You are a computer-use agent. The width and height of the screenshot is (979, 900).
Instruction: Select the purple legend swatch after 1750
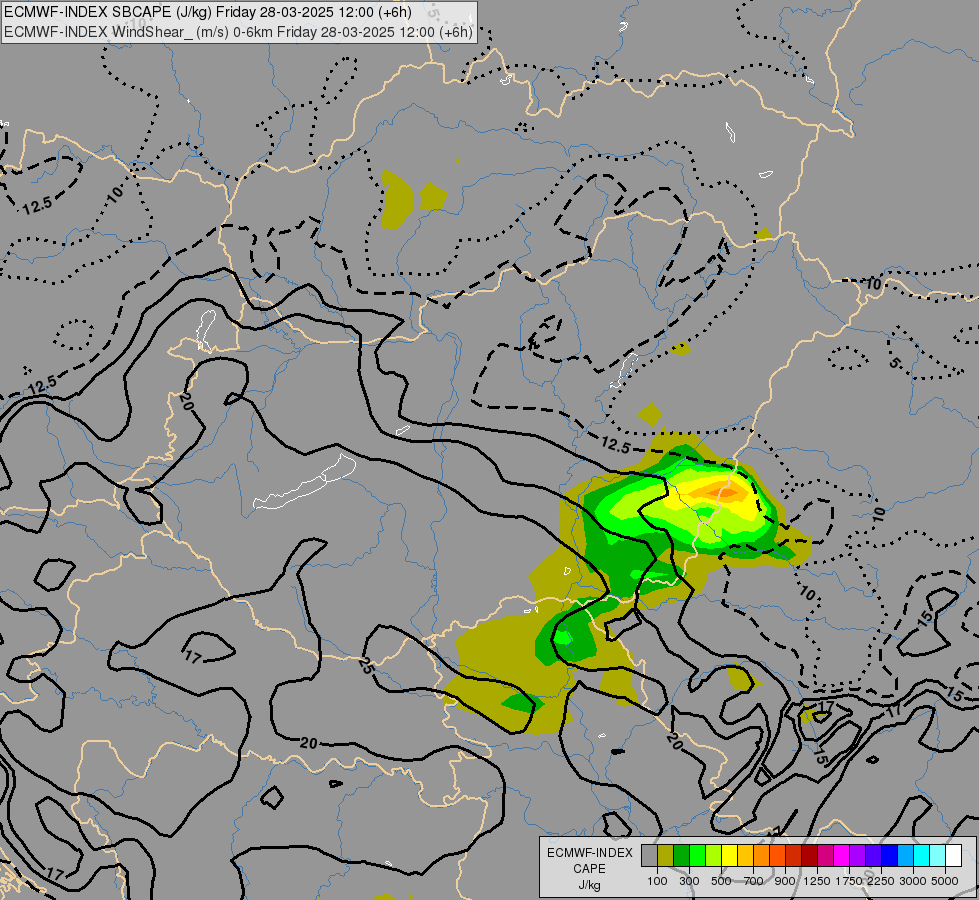tap(858, 856)
